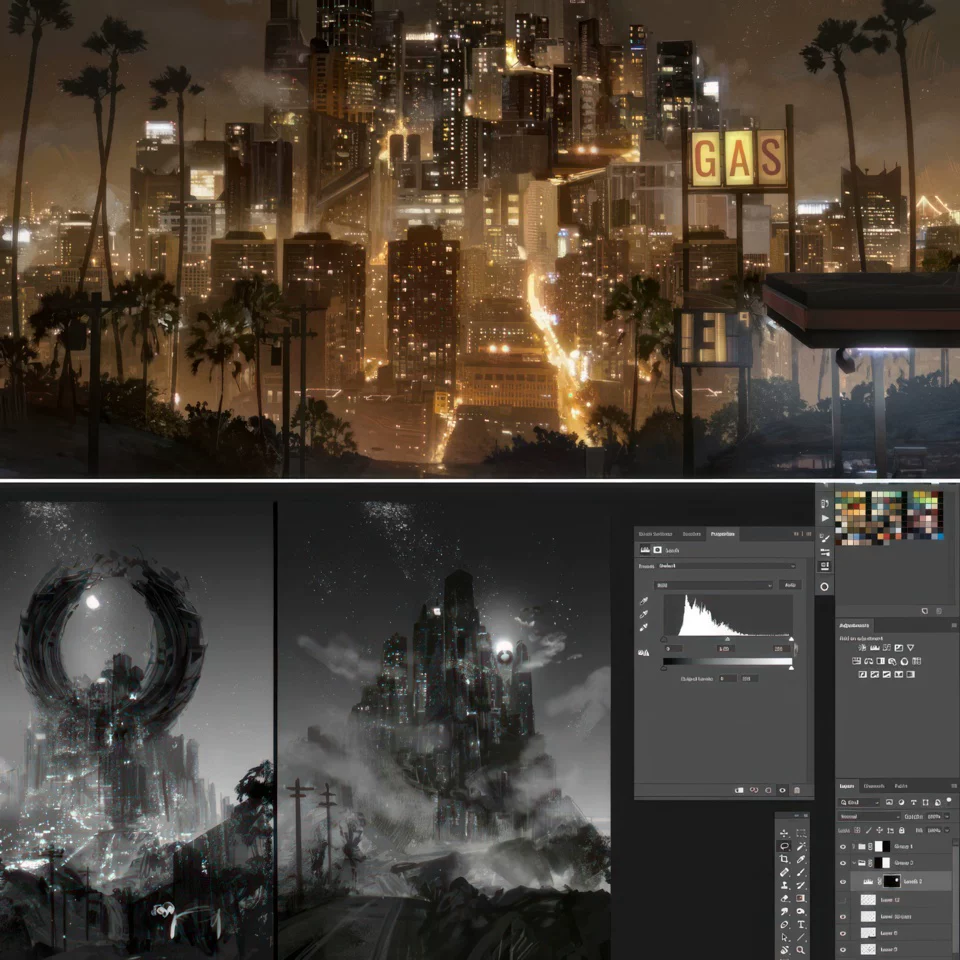This screenshot has height=960, width=960.
Task: Hide the Group 1 layer group
Action: 843,847
